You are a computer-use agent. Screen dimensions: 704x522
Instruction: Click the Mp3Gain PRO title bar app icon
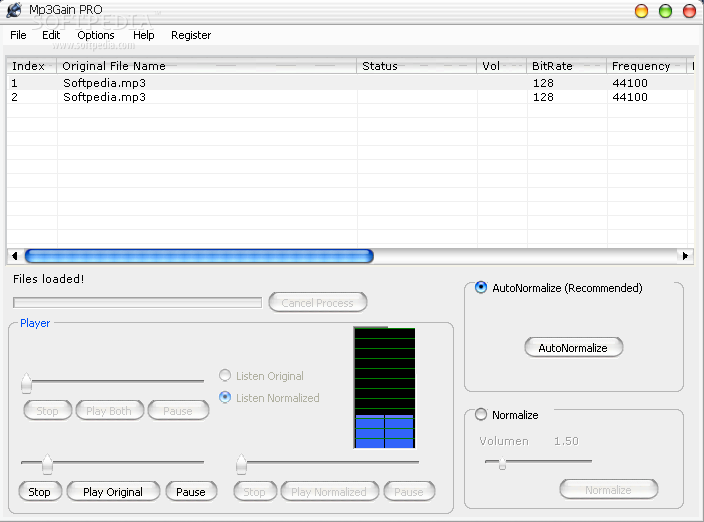(x=14, y=9)
